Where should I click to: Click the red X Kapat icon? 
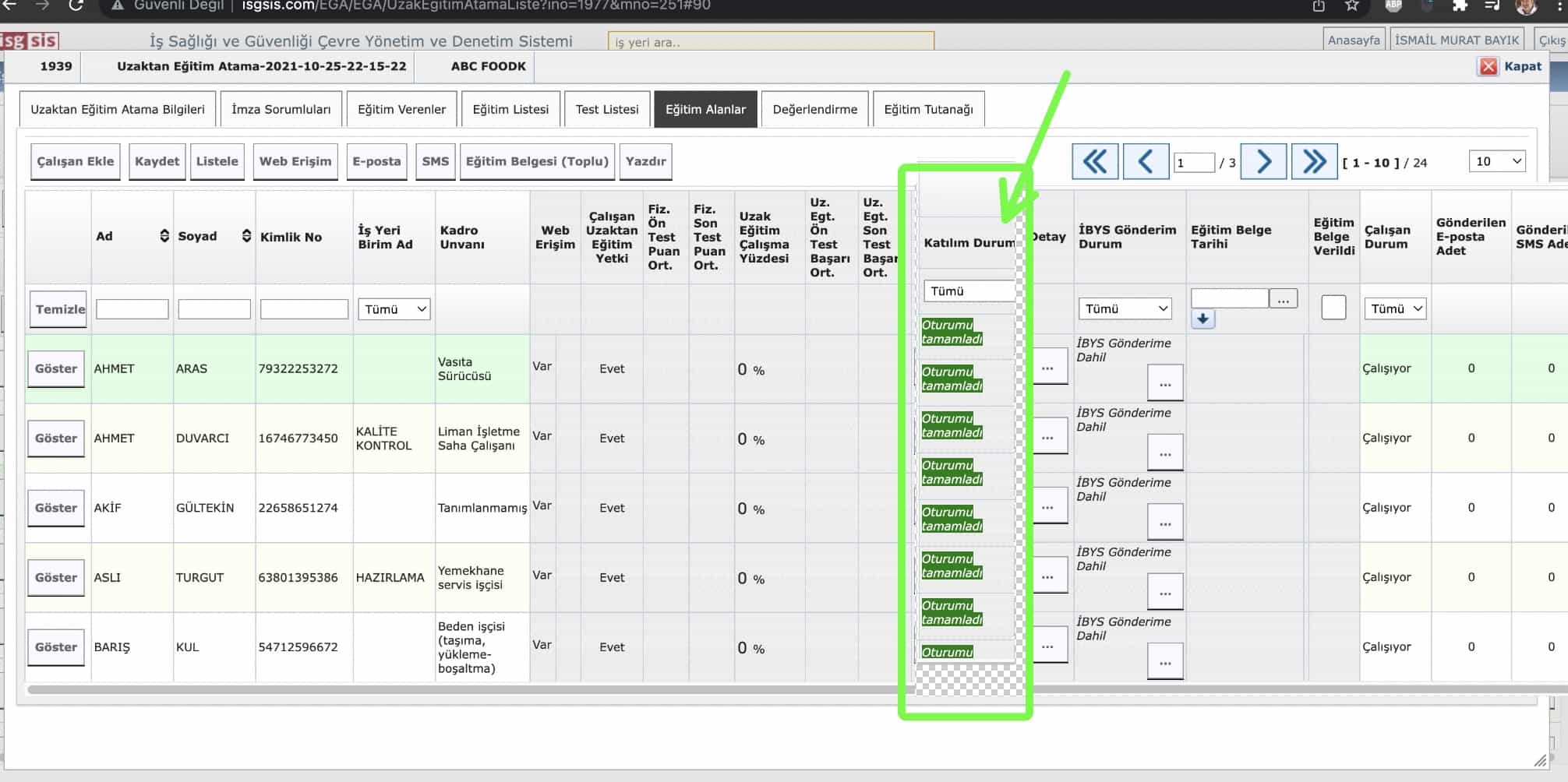click(1488, 66)
